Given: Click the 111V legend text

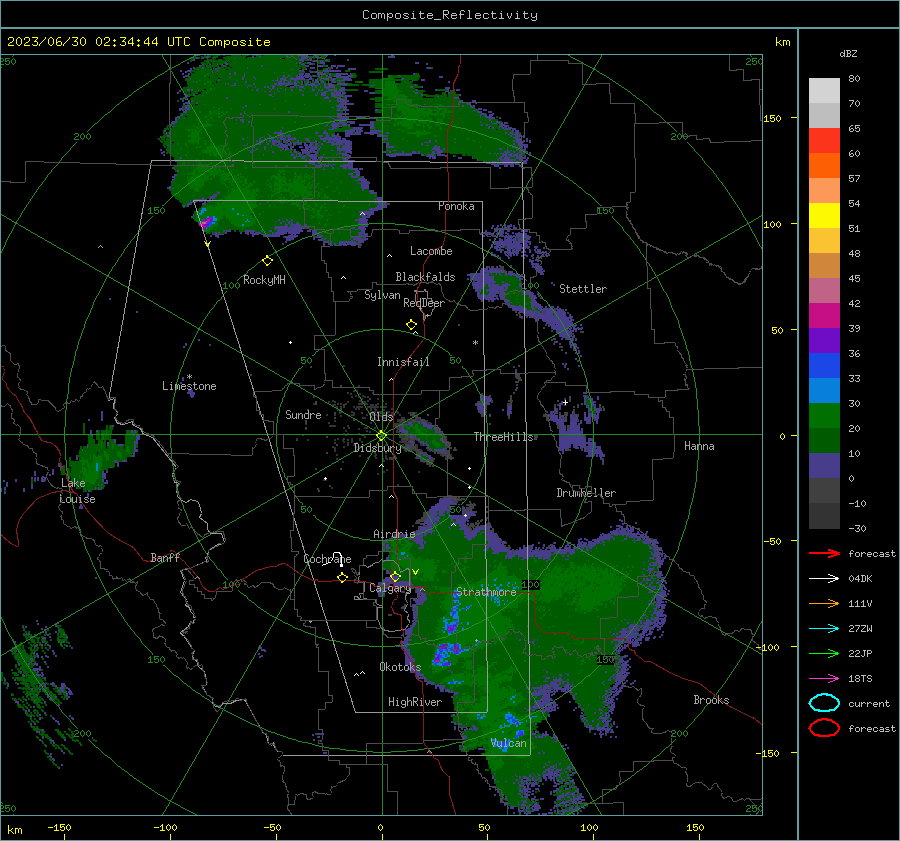Looking at the screenshot, I should coord(860,603).
